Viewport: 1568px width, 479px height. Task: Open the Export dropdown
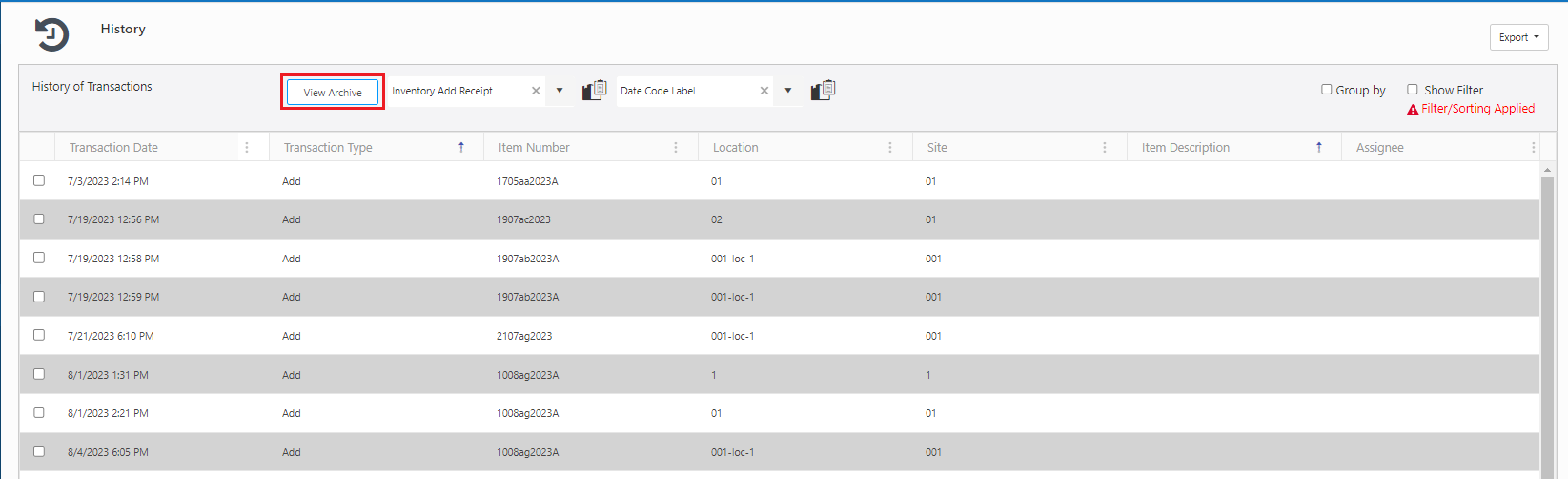(1518, 37)
